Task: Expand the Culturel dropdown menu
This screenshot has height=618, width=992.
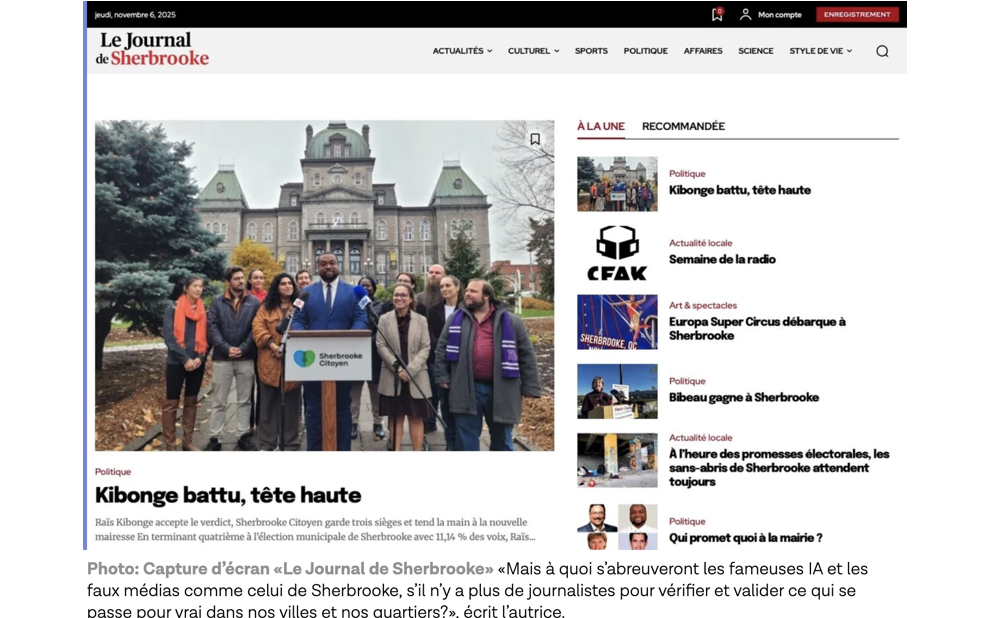Action: [x=533, y=51]
